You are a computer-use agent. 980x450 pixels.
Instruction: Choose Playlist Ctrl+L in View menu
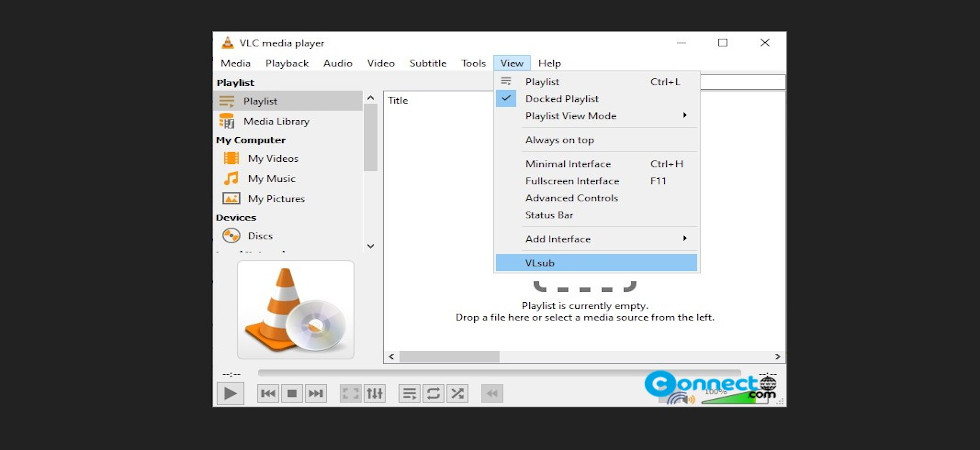[596, 82]
